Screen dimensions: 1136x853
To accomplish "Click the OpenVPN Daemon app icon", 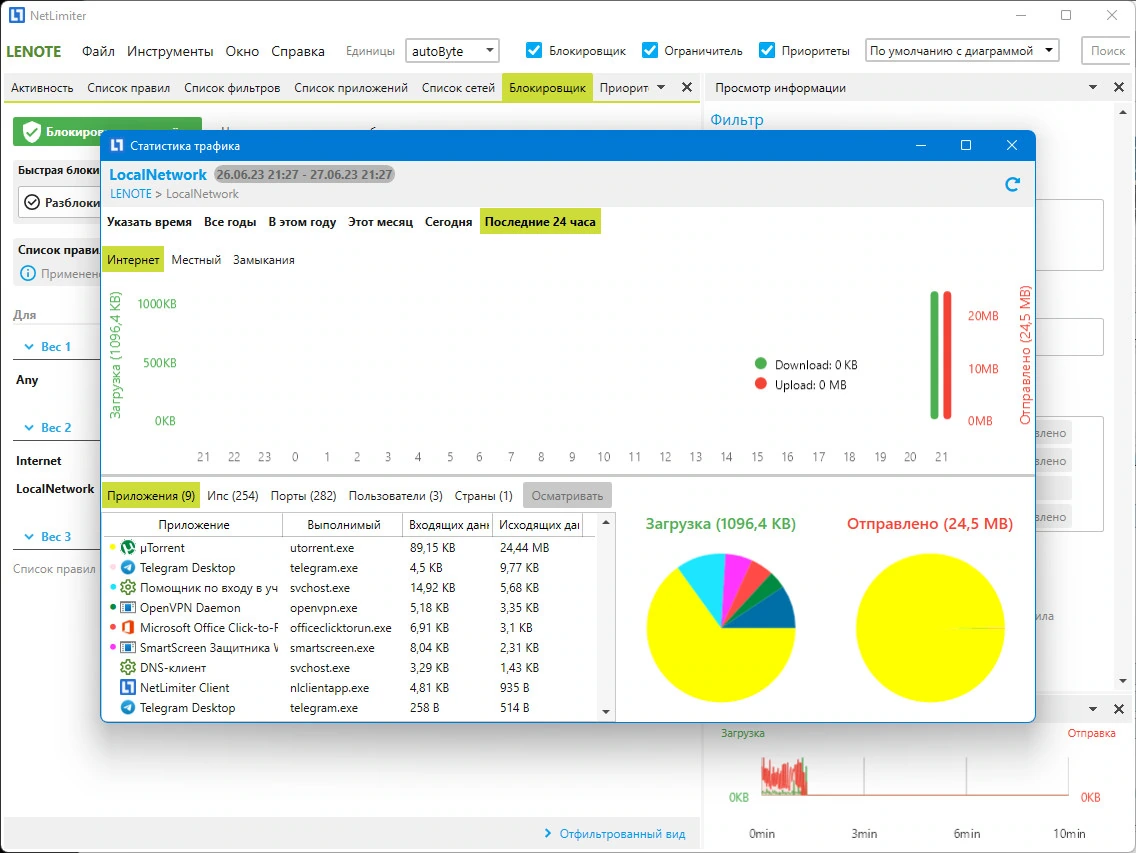I will [x=128, y=608].
